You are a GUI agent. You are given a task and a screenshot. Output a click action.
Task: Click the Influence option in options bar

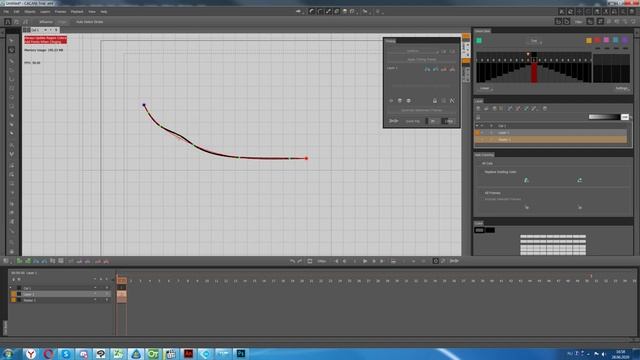[46, 22]
